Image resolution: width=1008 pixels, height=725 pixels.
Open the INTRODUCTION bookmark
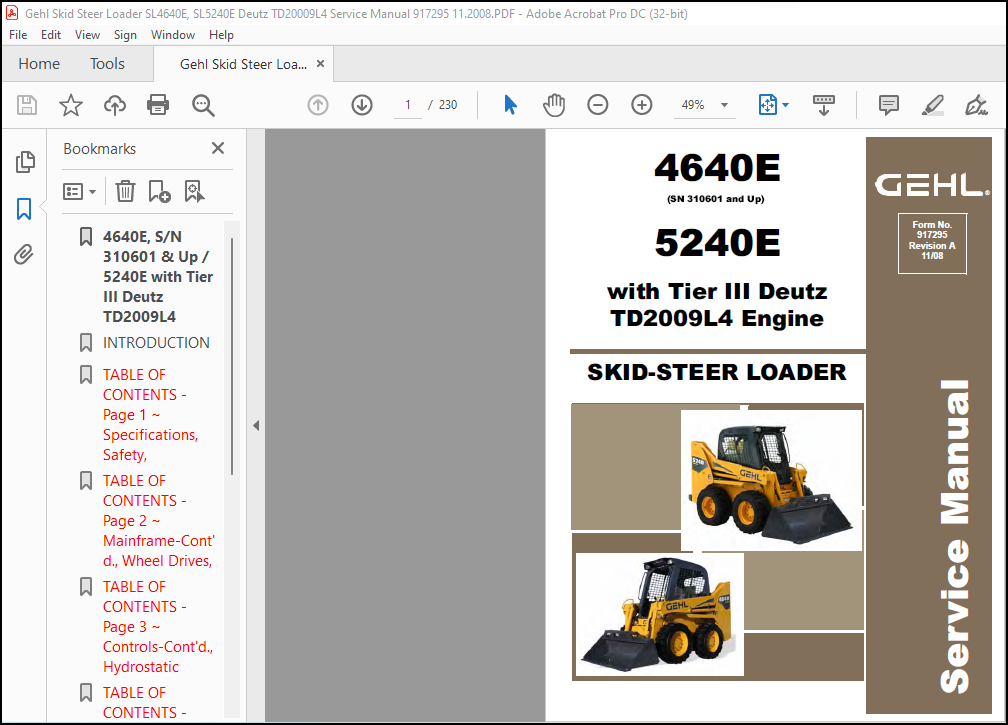point(156,343)
